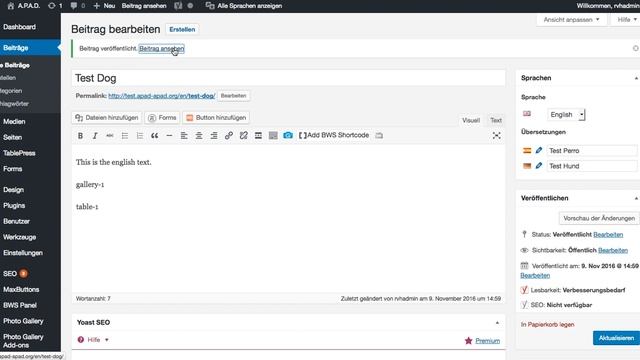Open the permalink test-dog URL
This screenshot has width=640, height=360.
(x=162, y=96)
